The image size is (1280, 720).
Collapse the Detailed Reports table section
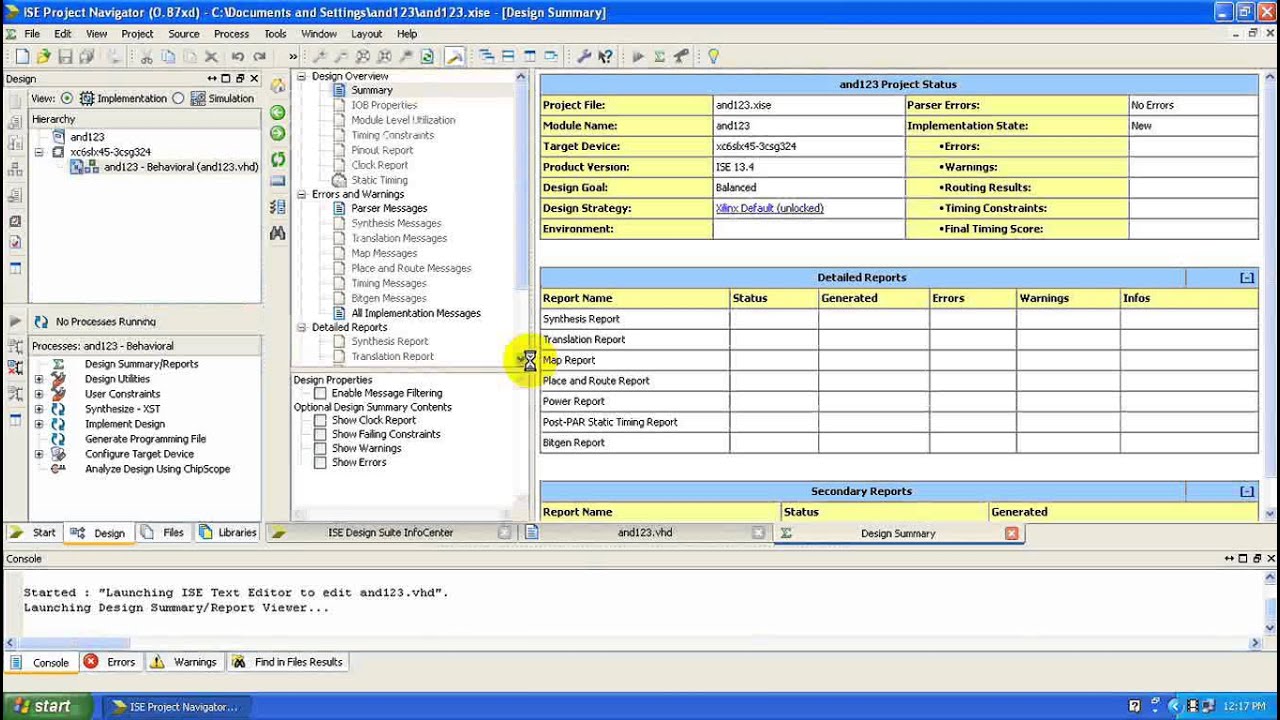(x=1246, y=278)
